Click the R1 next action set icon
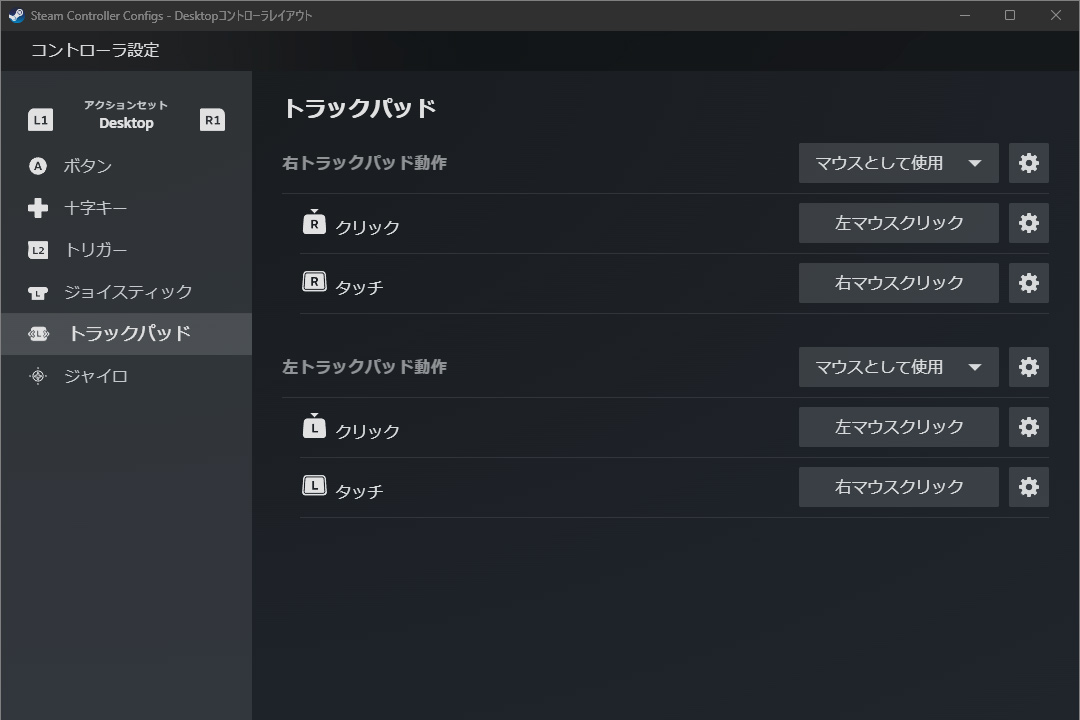Screen dimensions: 1080x720 click(x=212, y=120)
